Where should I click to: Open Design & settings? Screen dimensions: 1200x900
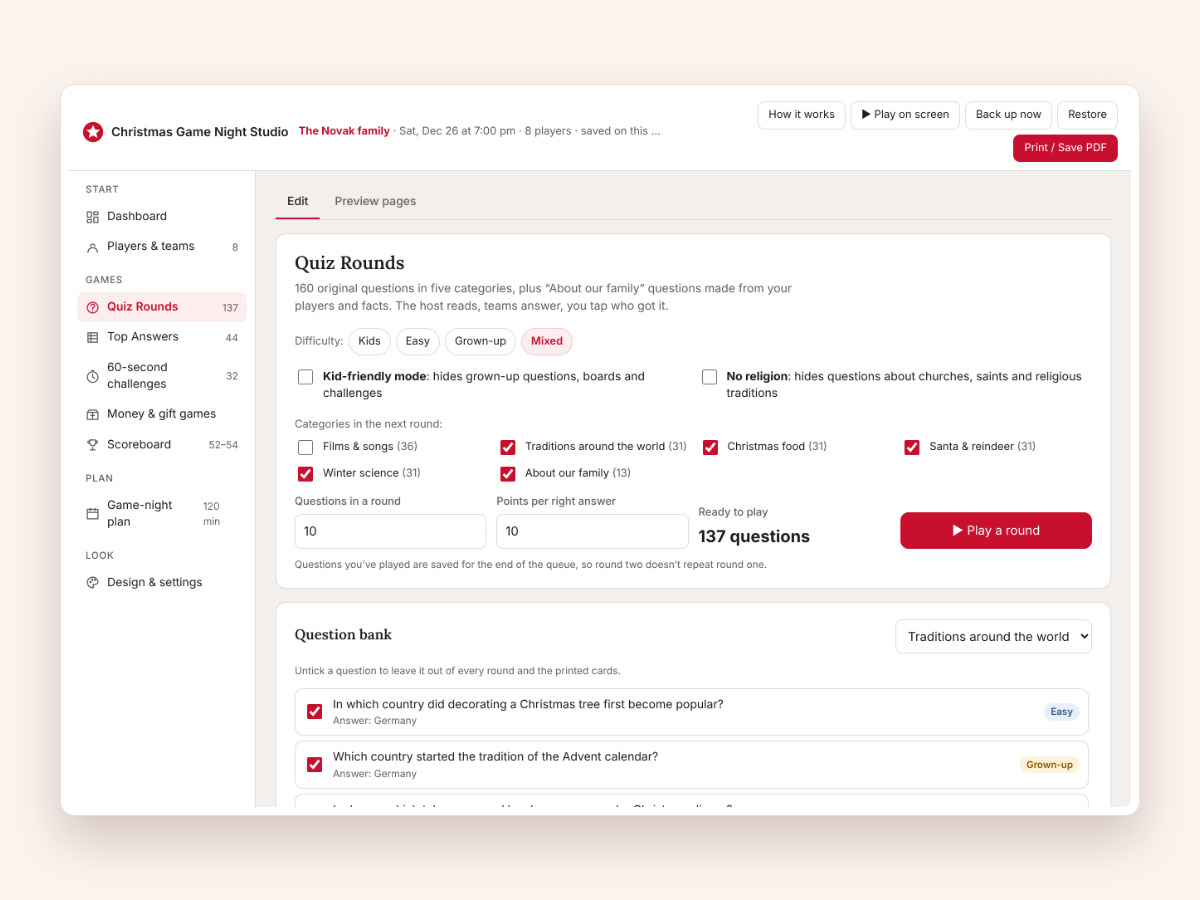pos(162,582)
